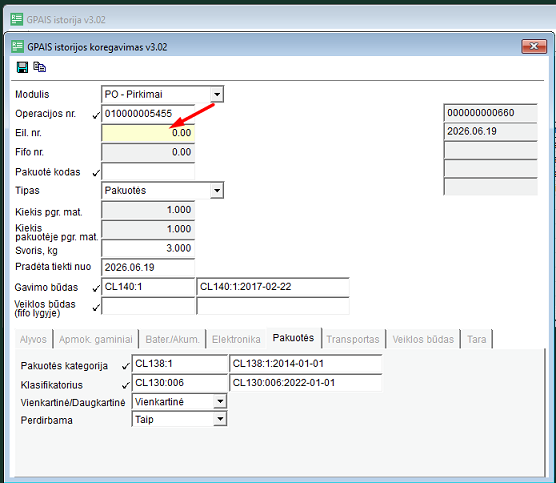Click the copy record toolbar icon
The image size is (556, 483).
[x=39, y=67]
